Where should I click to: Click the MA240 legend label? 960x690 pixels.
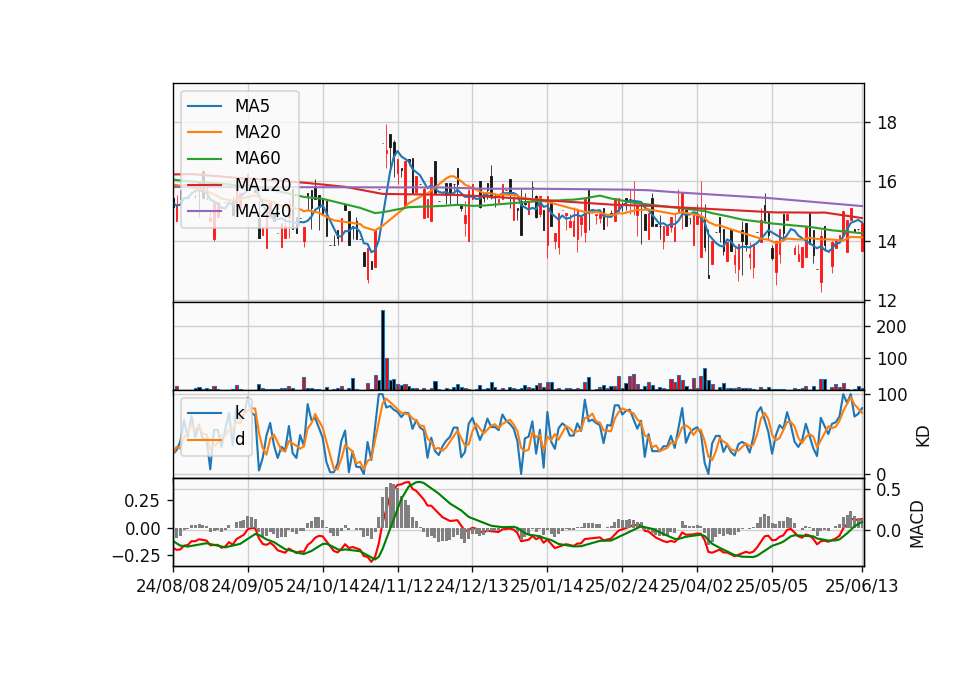(x=263, y=211)
